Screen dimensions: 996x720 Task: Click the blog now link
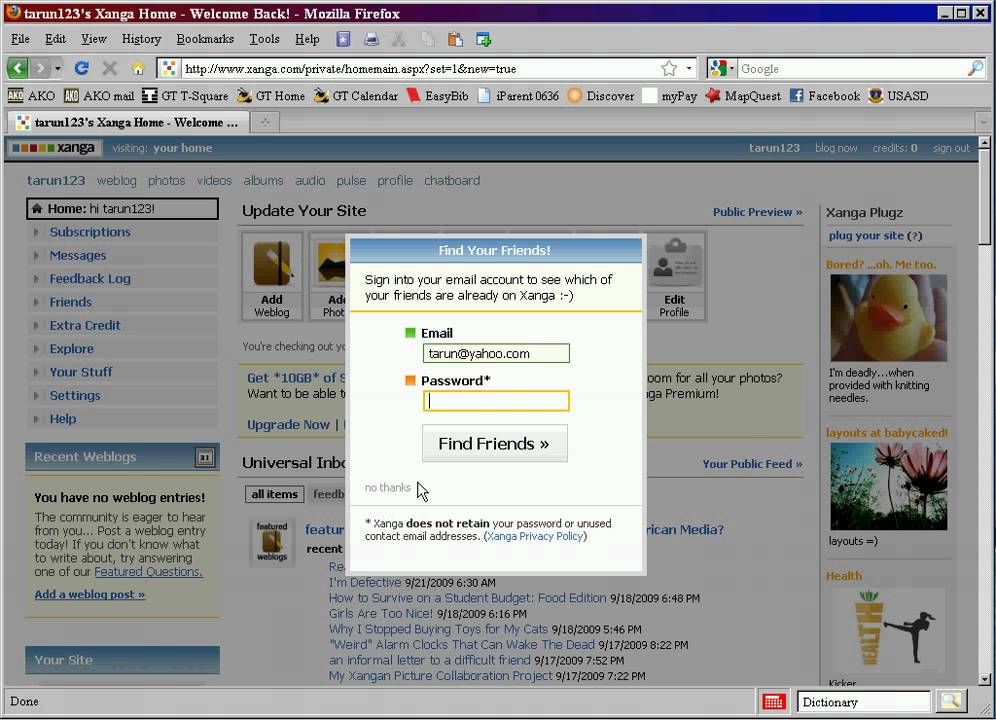[836, 148]
